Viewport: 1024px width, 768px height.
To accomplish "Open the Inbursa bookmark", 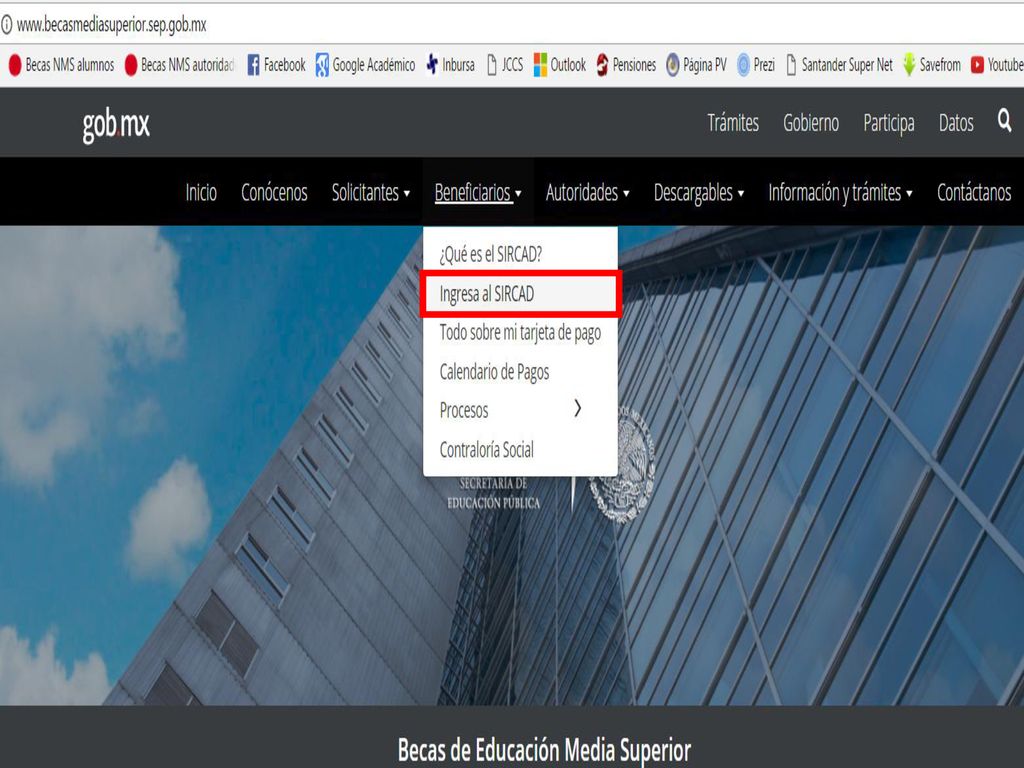I will tap(450, 65).
